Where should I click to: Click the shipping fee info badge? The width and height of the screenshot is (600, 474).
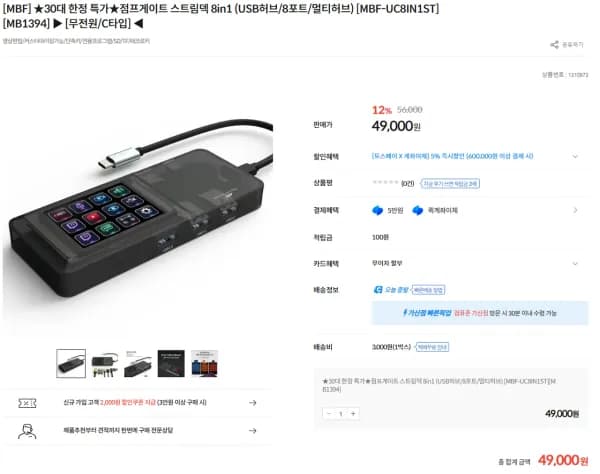432,347
